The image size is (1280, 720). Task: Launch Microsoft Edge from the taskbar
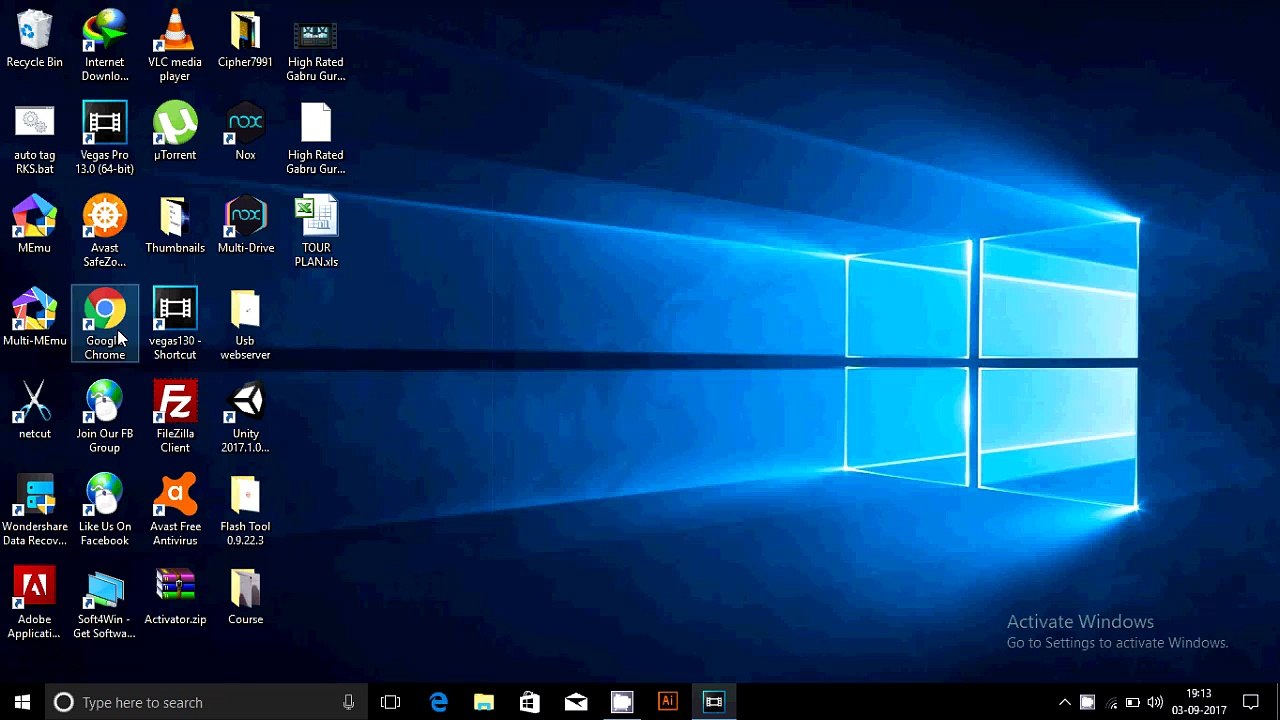point(438,702)
